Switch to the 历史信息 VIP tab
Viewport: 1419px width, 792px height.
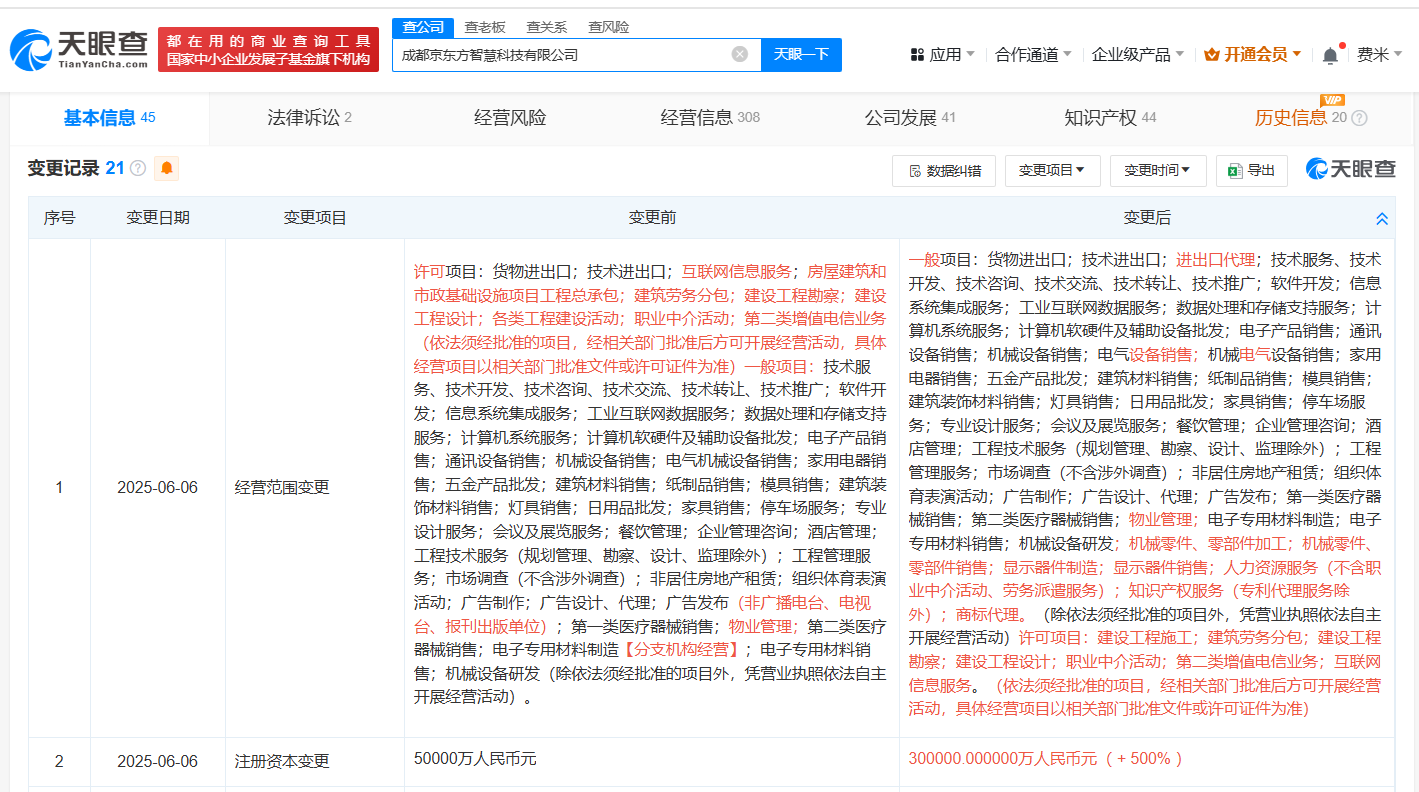1310,118
